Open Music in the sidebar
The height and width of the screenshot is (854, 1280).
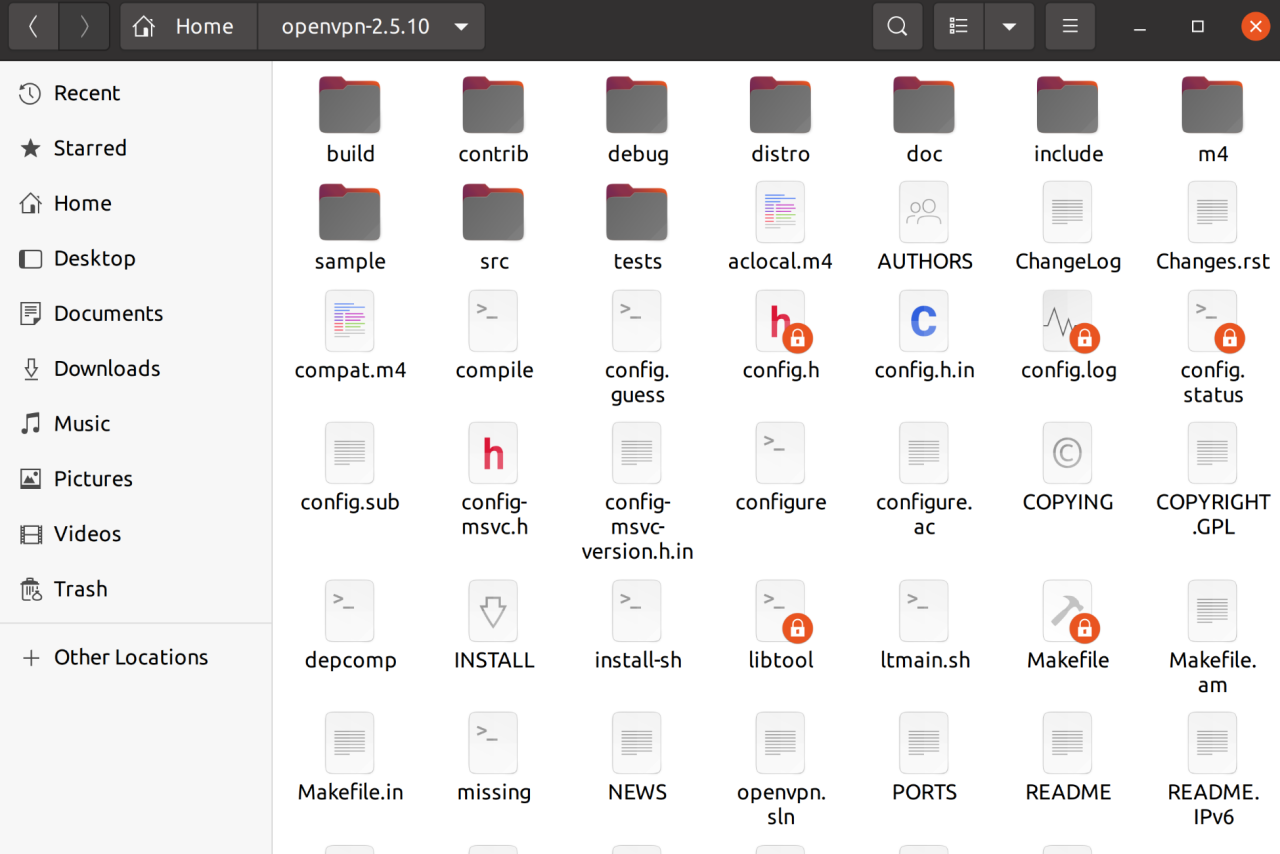pyautogui.click(x=136, y=423)
